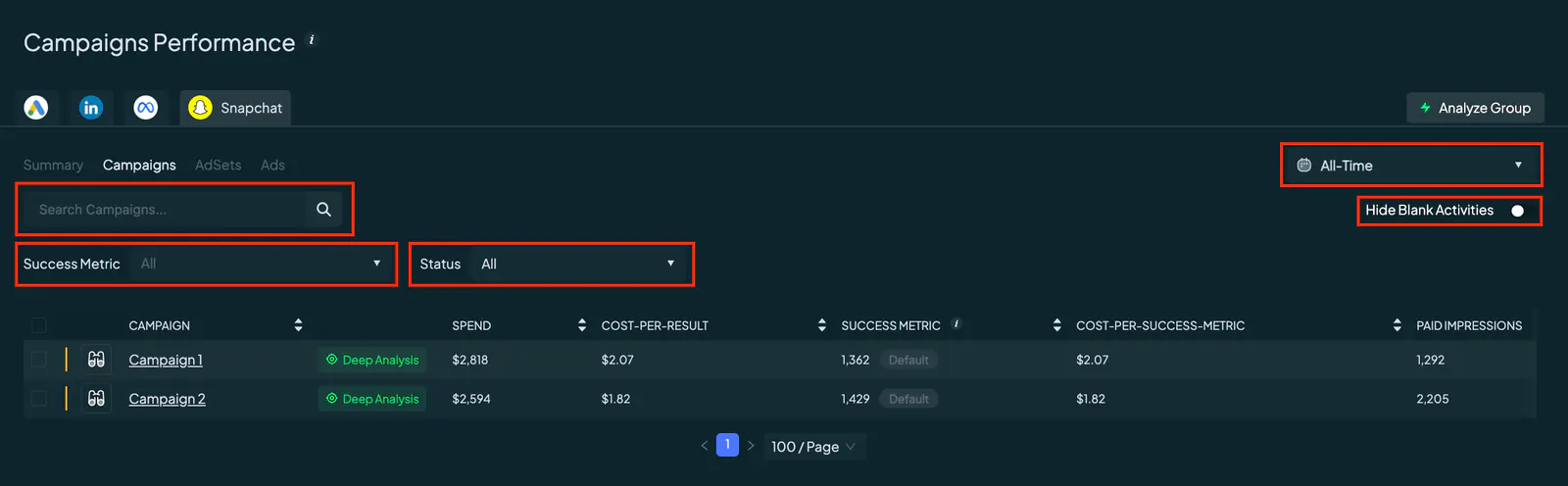
Task: Open the All-Time date range dropdown
Action: pos(1411,166)
